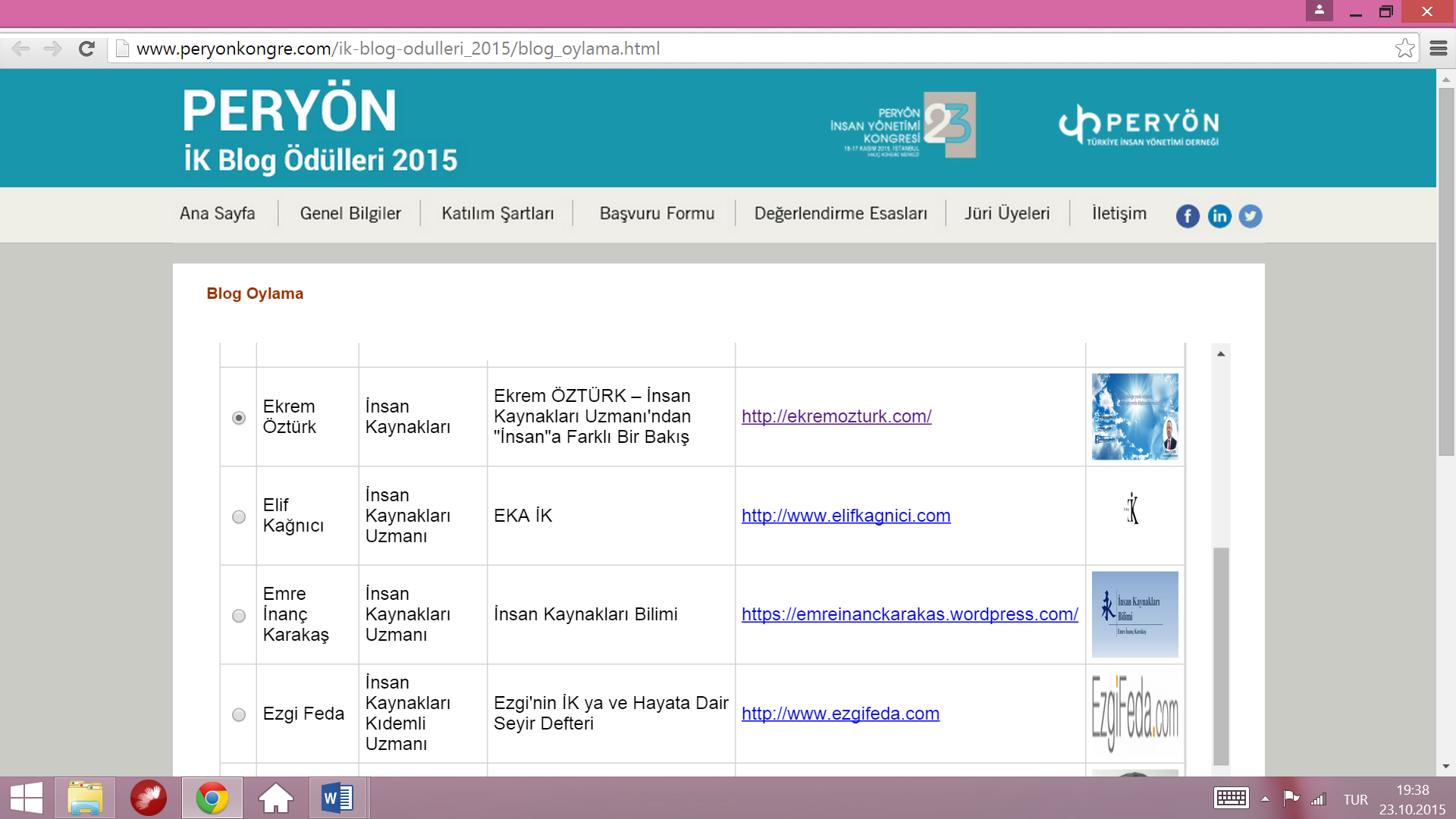Click the Windows Start button
The image size is (1456, 819).
pyautogui.click(x=26, y=798)
